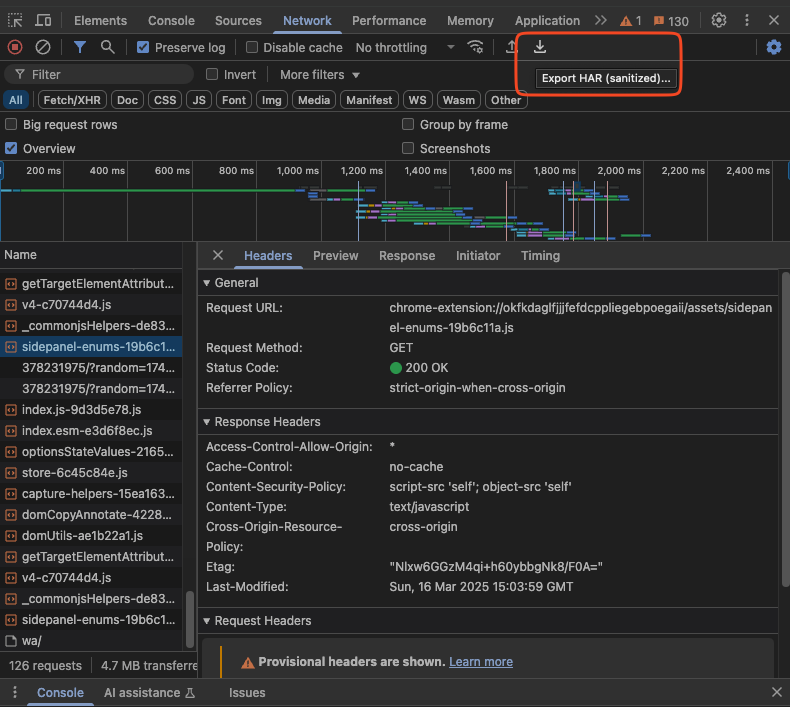Stop recording network log
The image size is (790, 707).
click(x=15, y=47)
